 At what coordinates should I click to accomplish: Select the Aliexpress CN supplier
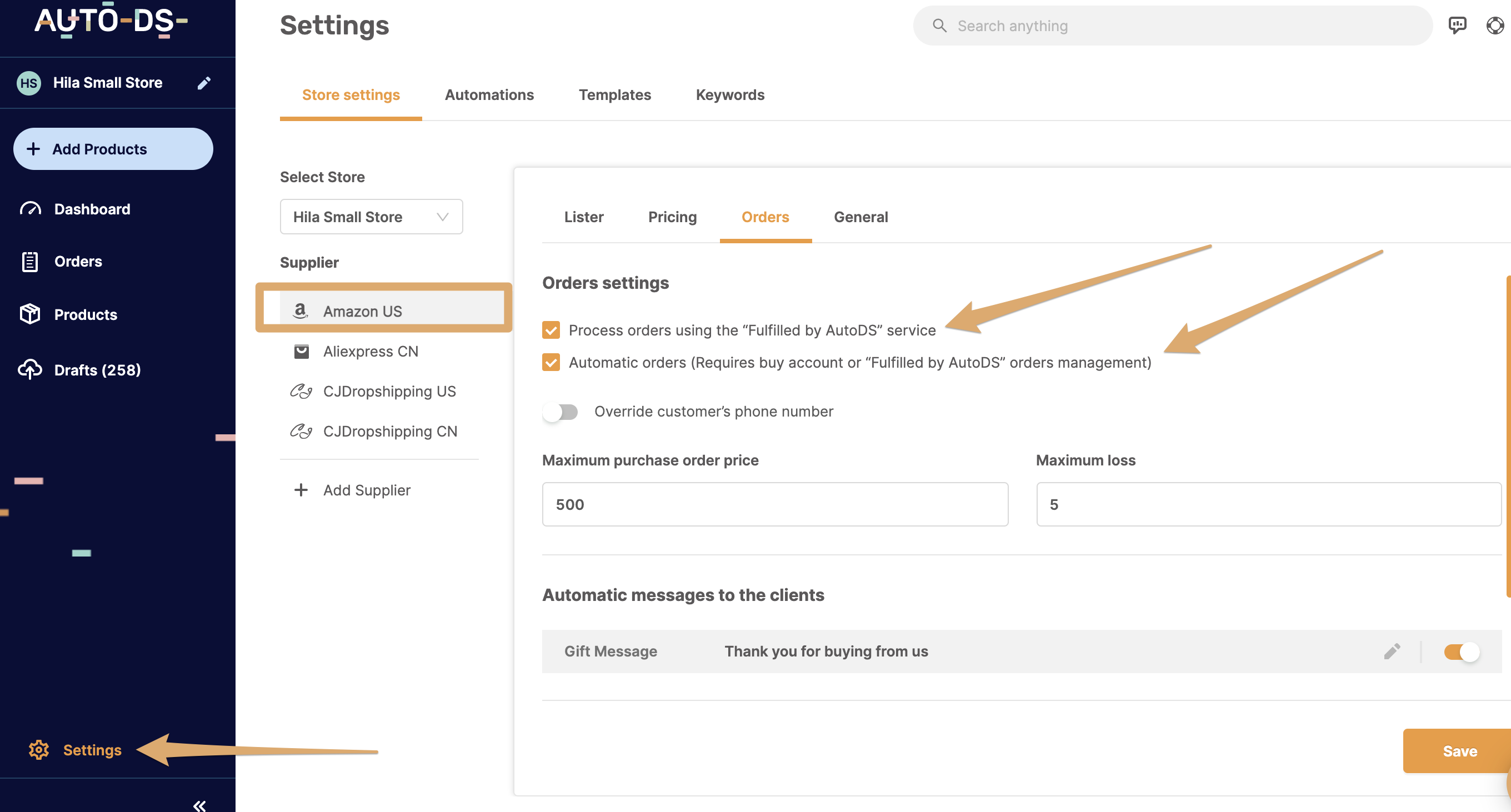click(x=371, y=351)
